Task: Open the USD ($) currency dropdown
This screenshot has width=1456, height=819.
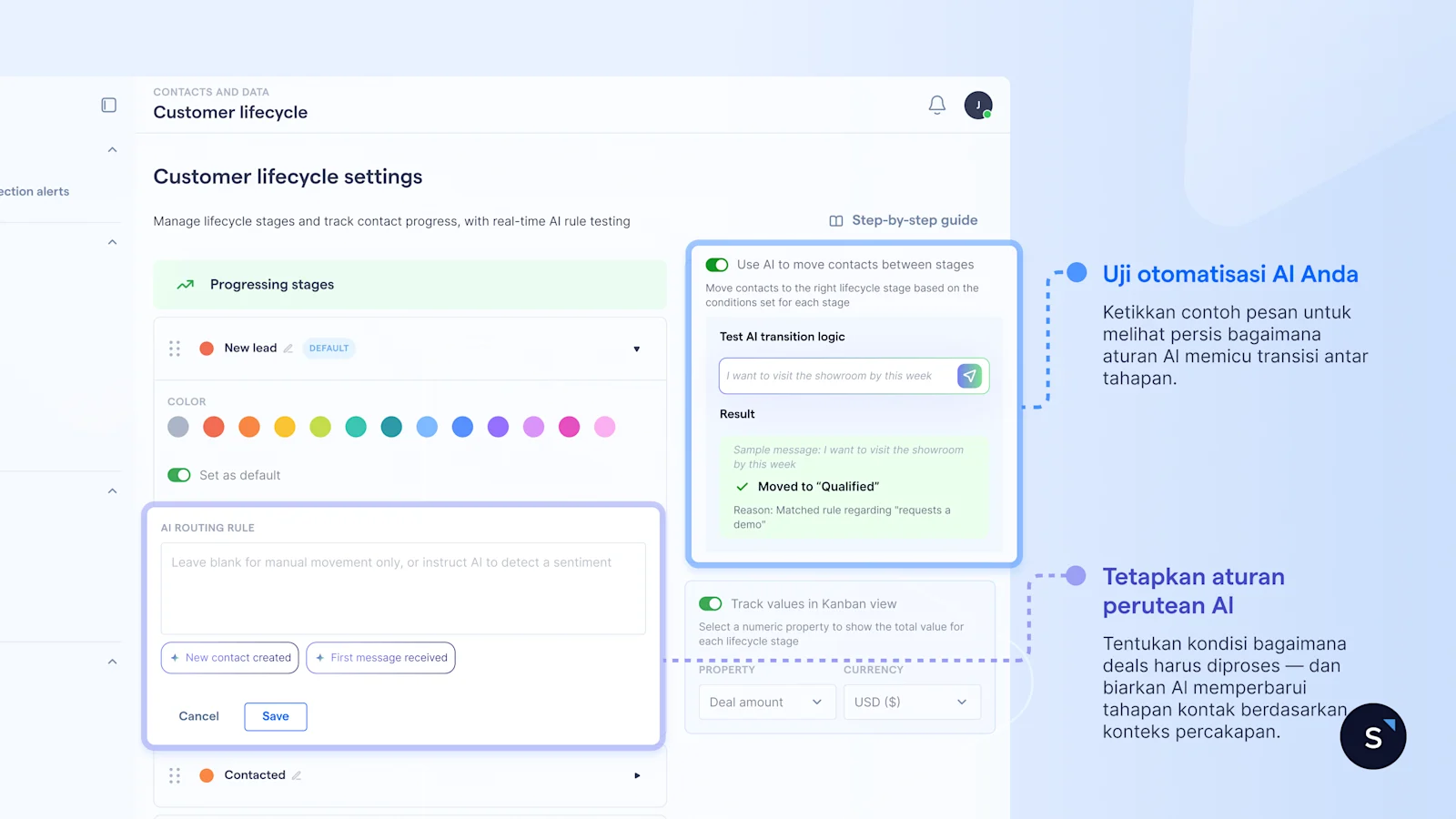Action: (x=912, y=703)
